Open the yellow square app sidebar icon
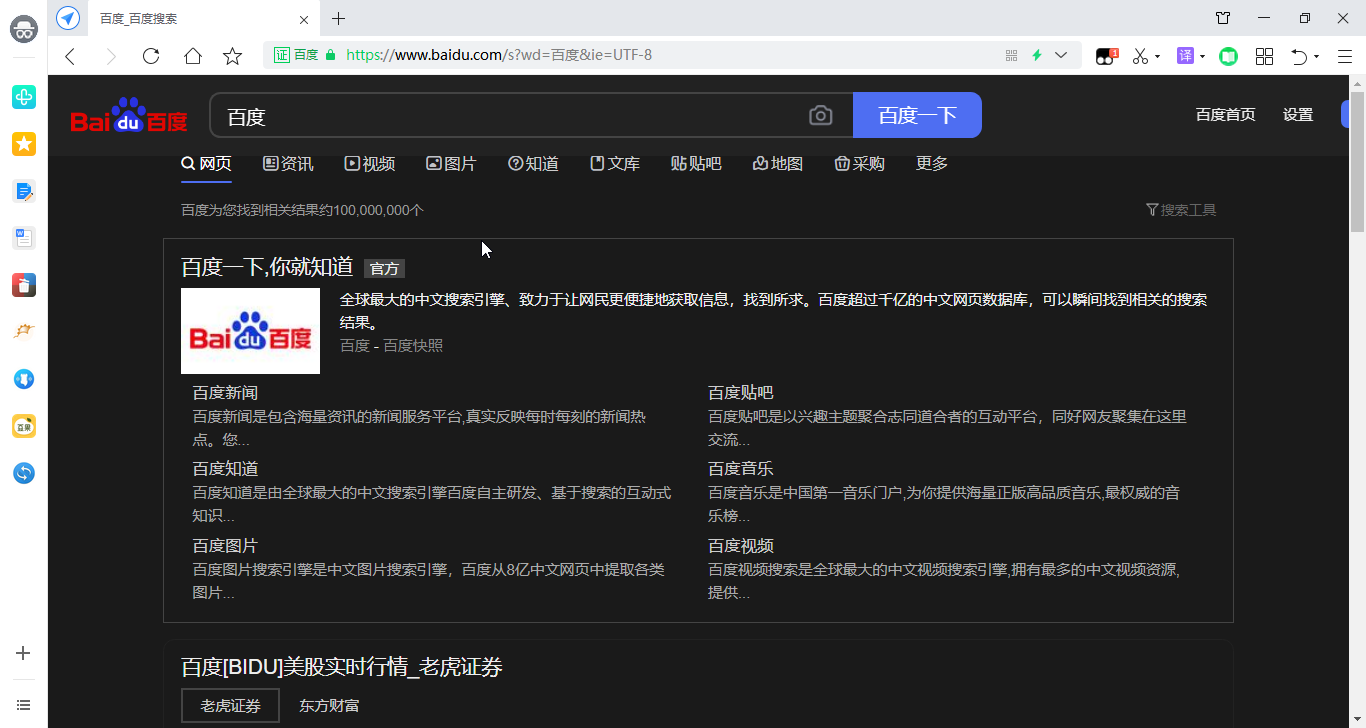This screenshot has height=728, width=1366. tap(24, 426)
